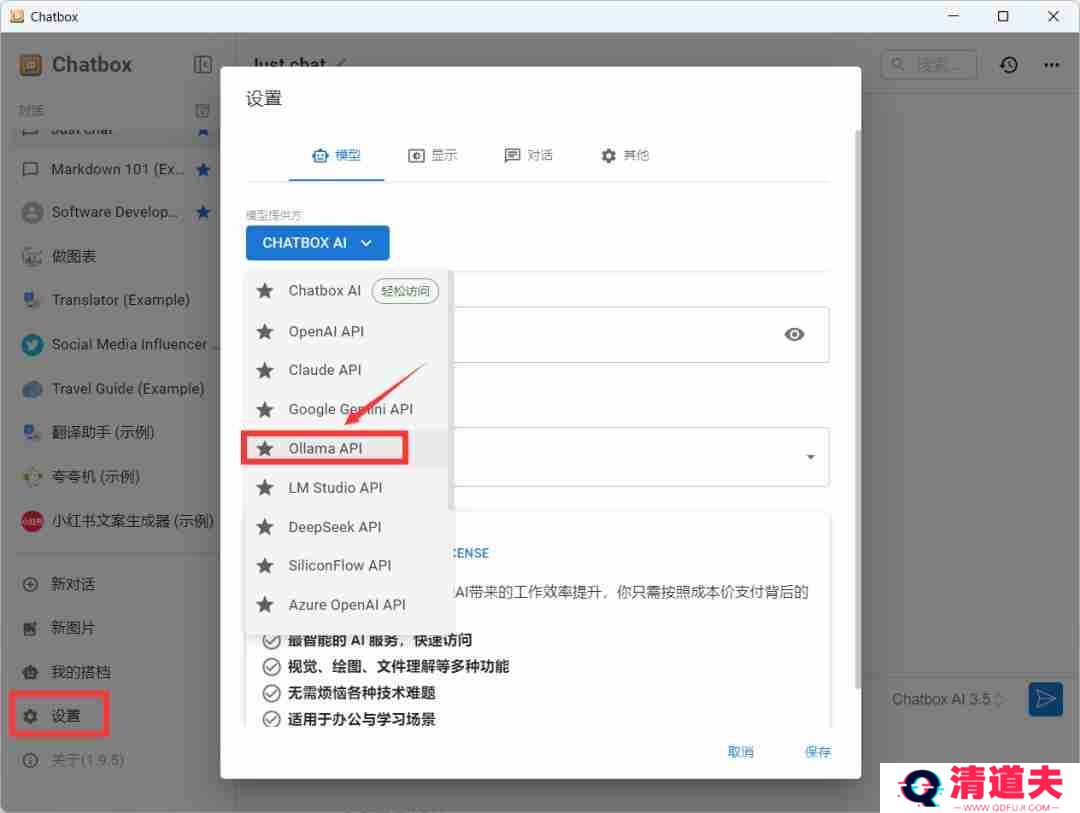Click the Chatbox logo in sidebar
This screenshot has height=813, width=1080.
(x=30, y=65)
